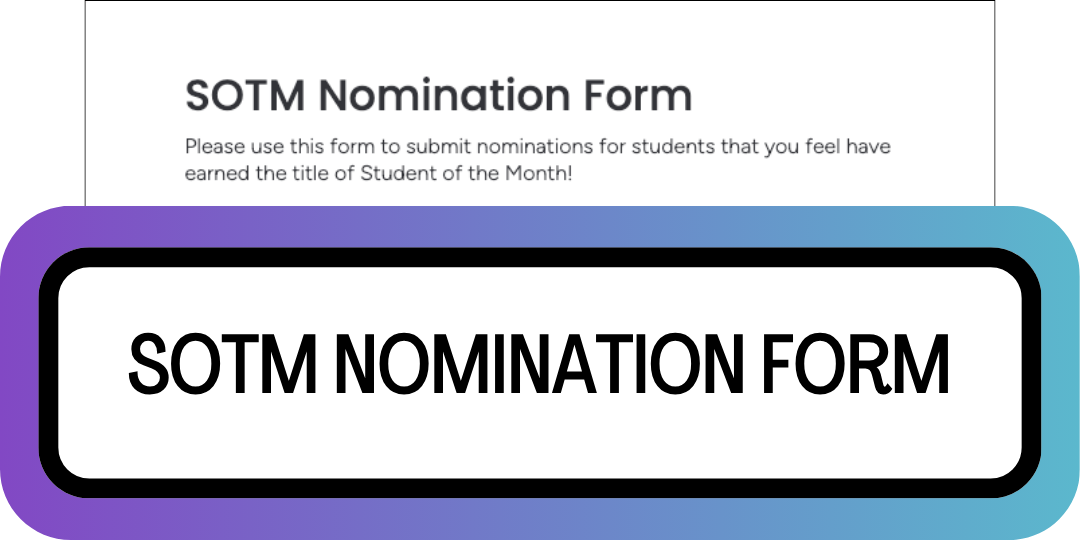Open the form preview thumbnail
The image size is (1080, 540).
(540, 103)
